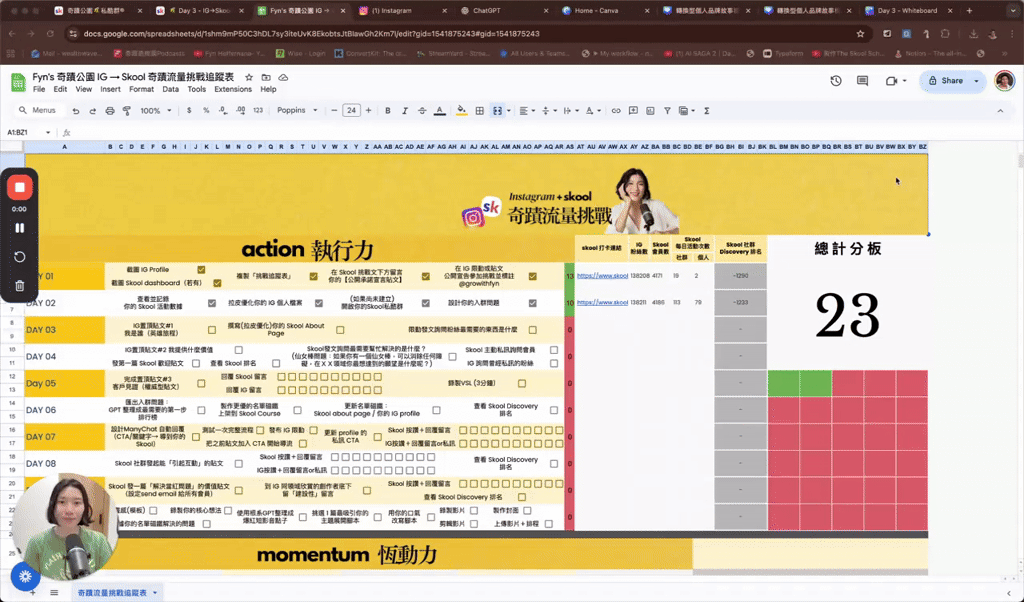Uncheck '截圖 Skool dashboard' checkbox
The height and width of the screenshot is (602, 1024).
217,283
